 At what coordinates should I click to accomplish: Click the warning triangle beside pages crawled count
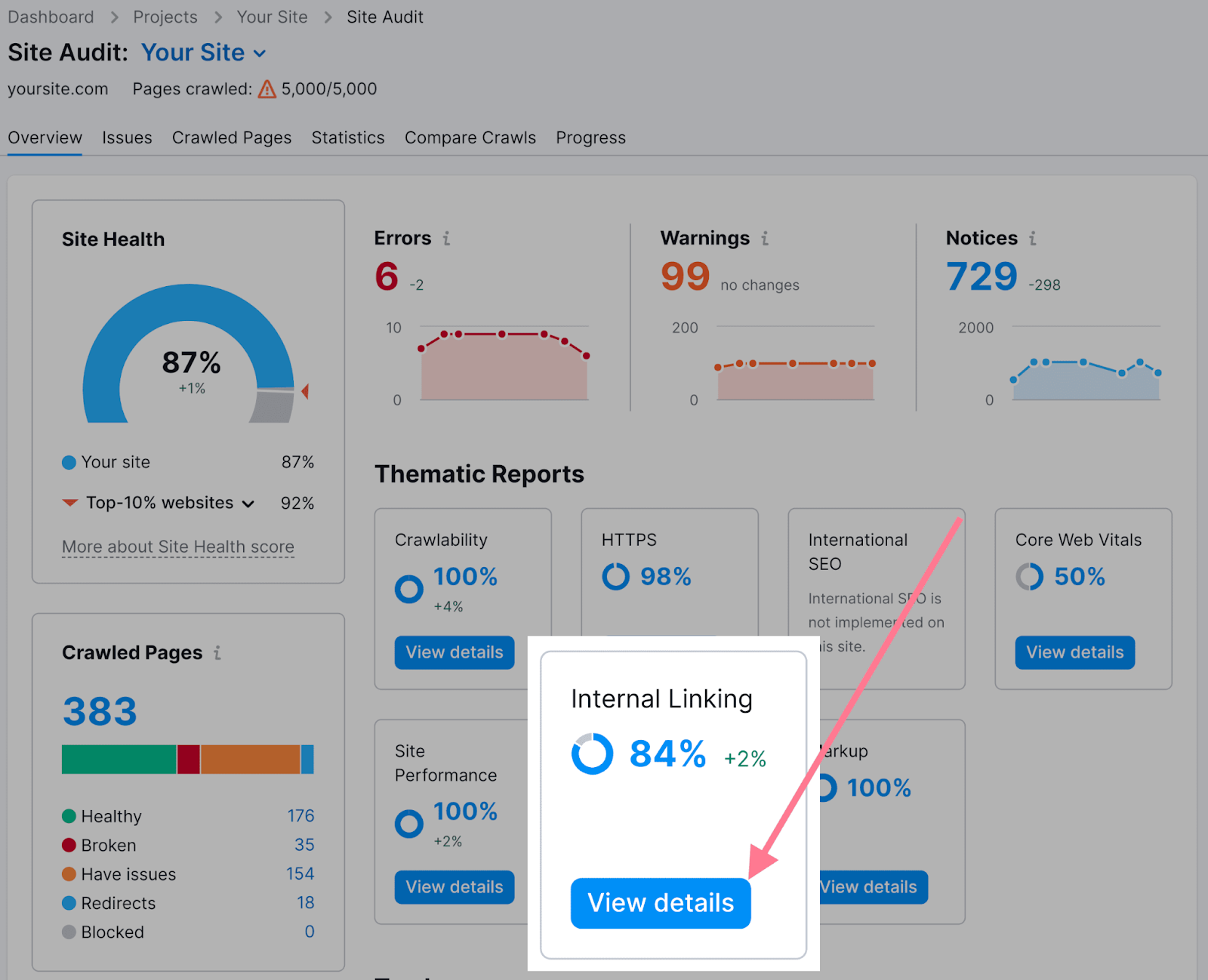point(266,89)
